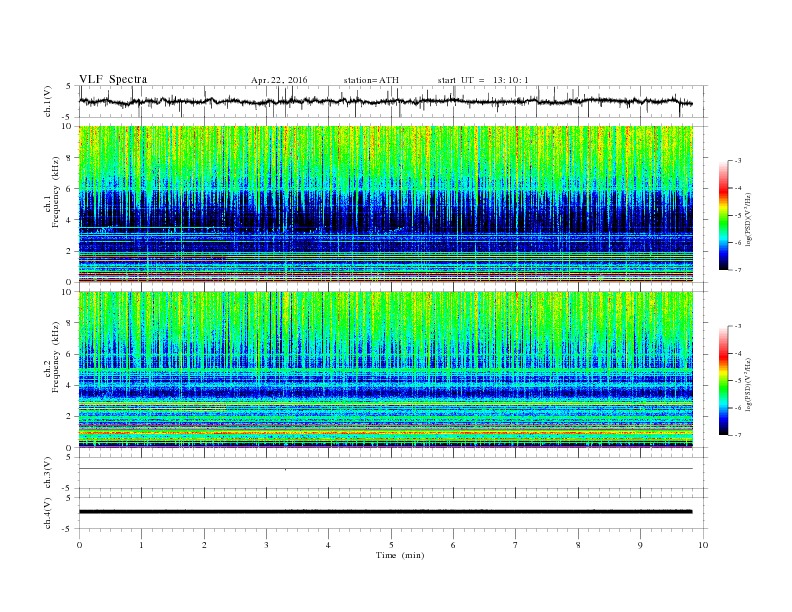Screen dimensions: 792x612
Task: Click the time axis tick label "4"
Action: point(328,545)
